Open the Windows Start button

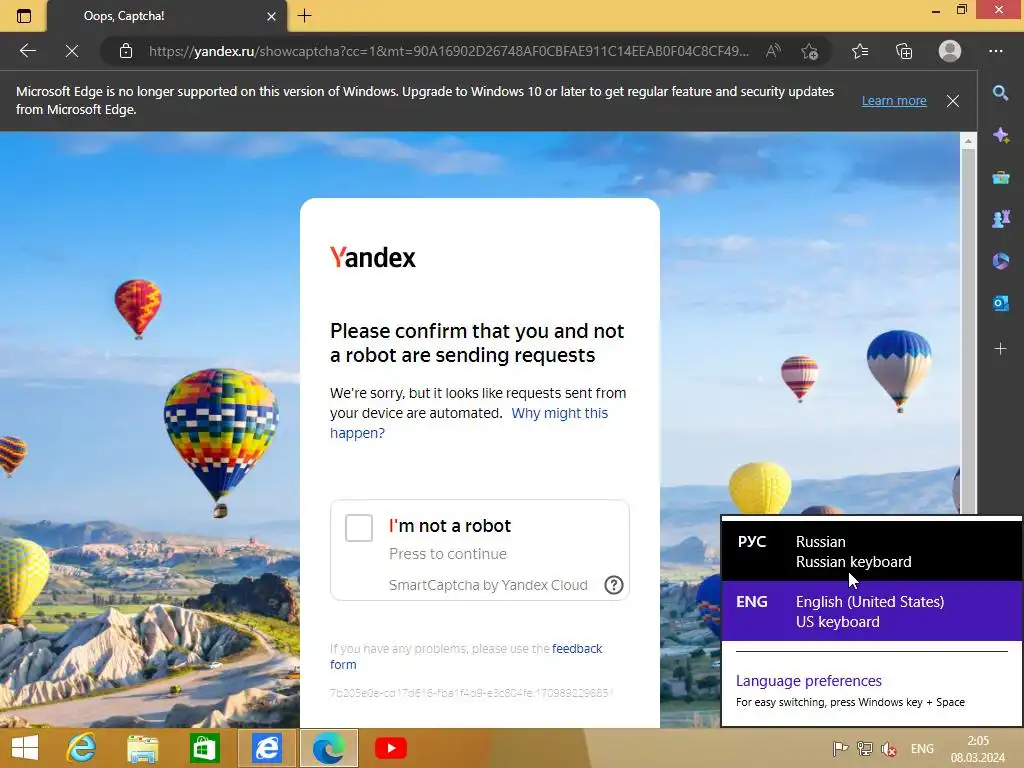(x=25, y=748)
